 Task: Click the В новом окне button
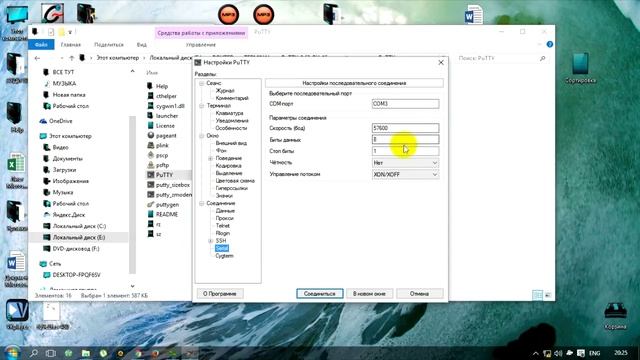pyautogui.click(x=369, y=293)
